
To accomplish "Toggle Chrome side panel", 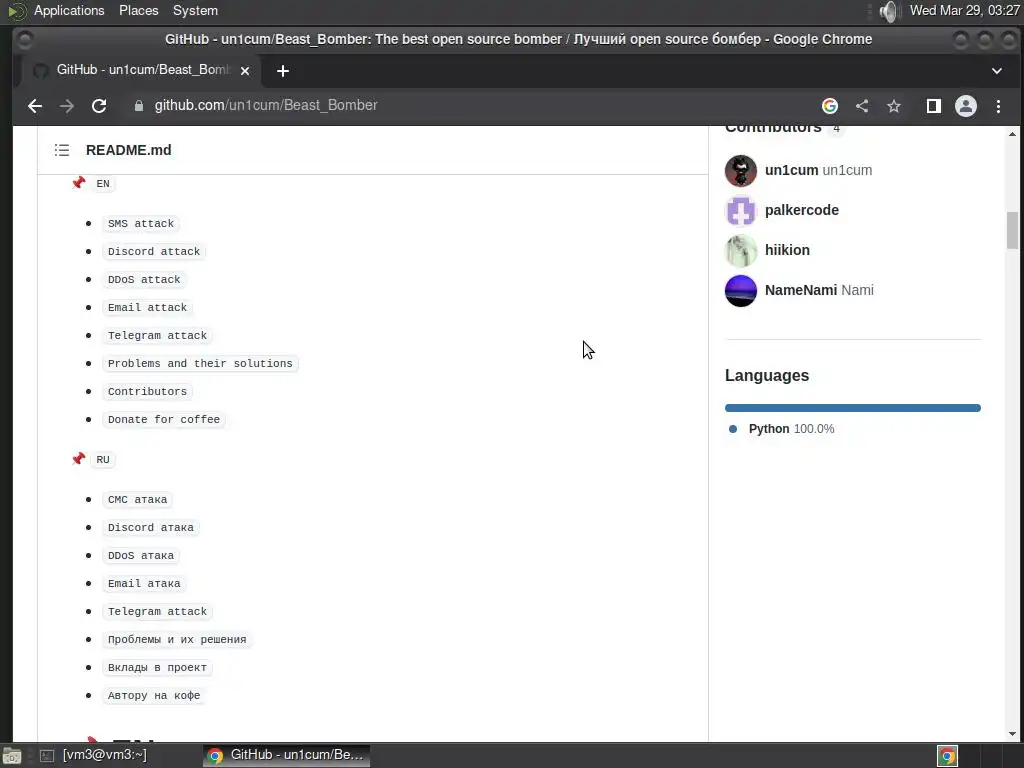I will click(934, 106).
